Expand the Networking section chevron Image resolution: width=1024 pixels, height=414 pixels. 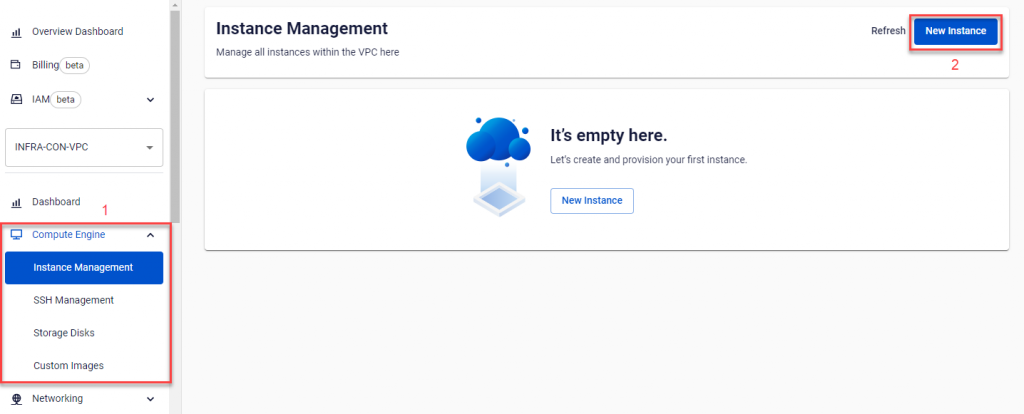click(150, 399)
